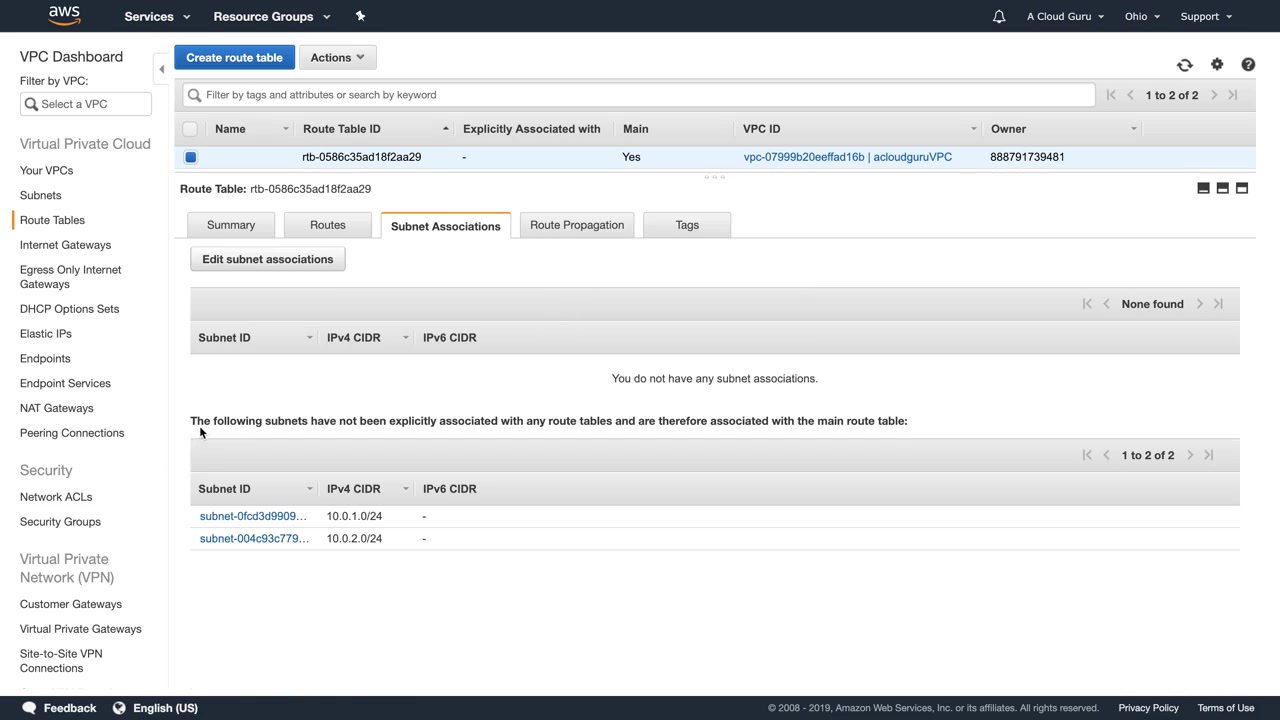
Task: Maximize the details pane layout icon
Action: point(1242,188)
